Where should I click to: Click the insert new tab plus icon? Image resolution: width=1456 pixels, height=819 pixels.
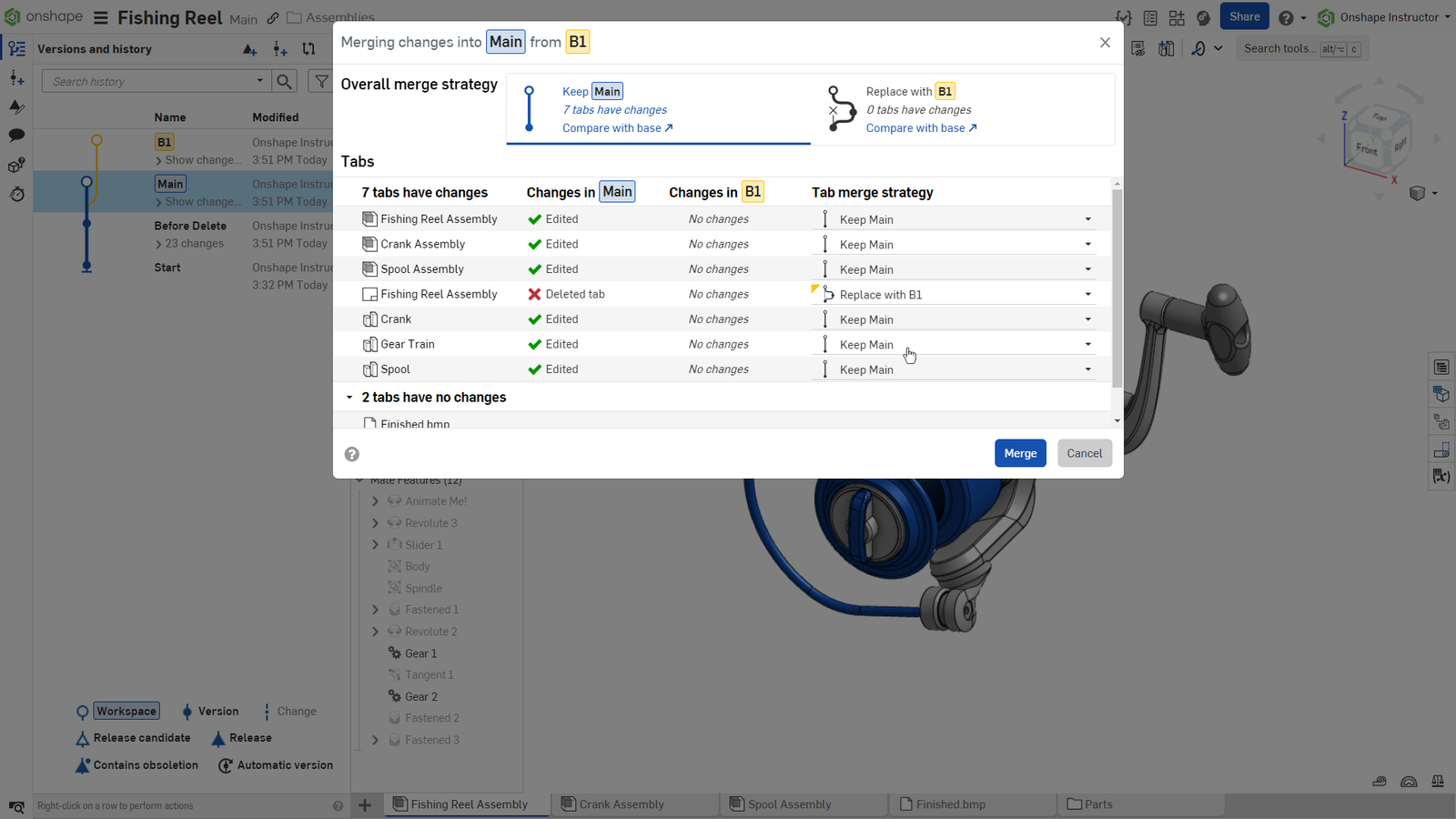[365, 804]
